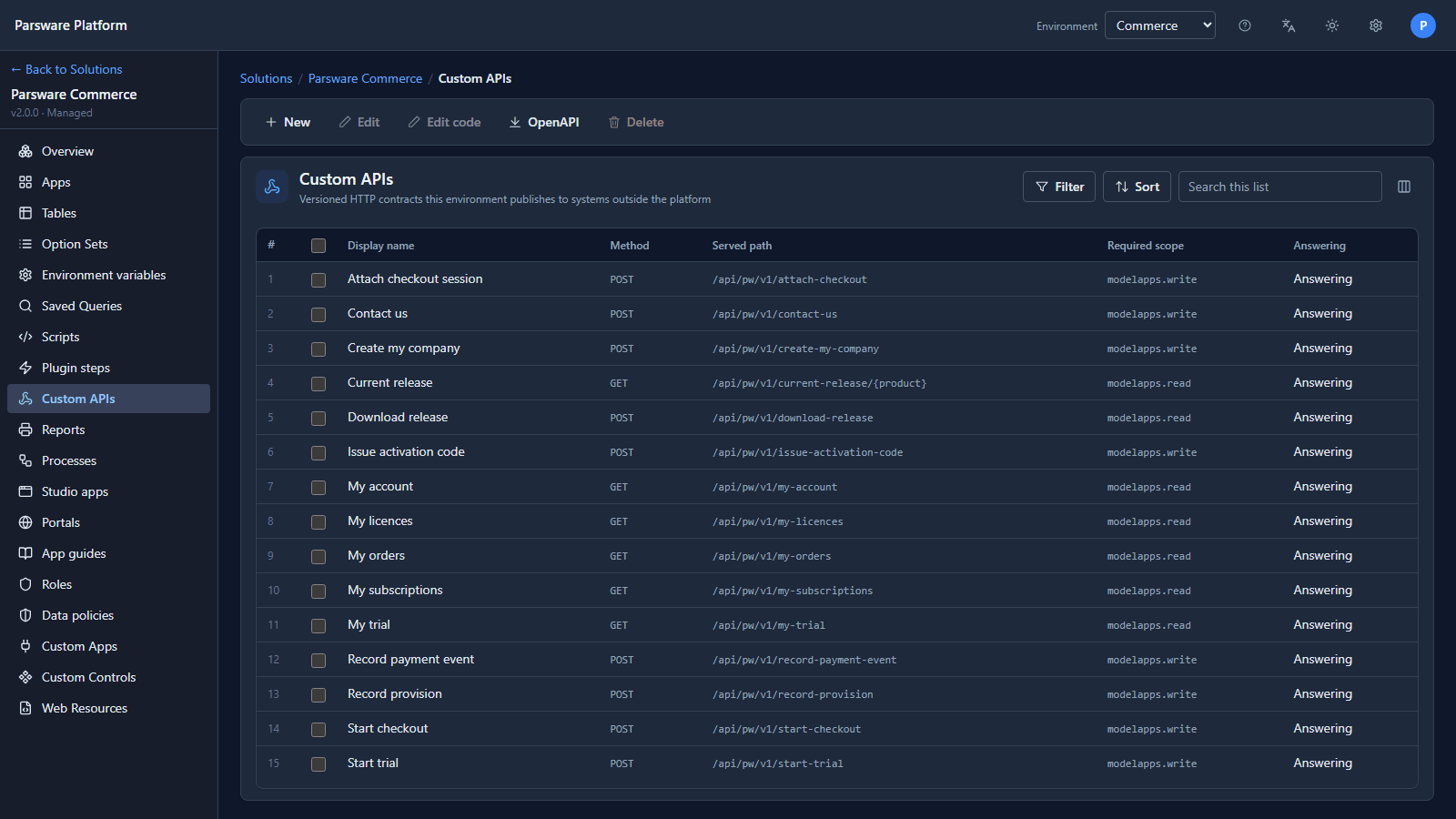Click the Edit code toolbar button
This screenshot has height=819, width=1456.
tap(444, 122)
